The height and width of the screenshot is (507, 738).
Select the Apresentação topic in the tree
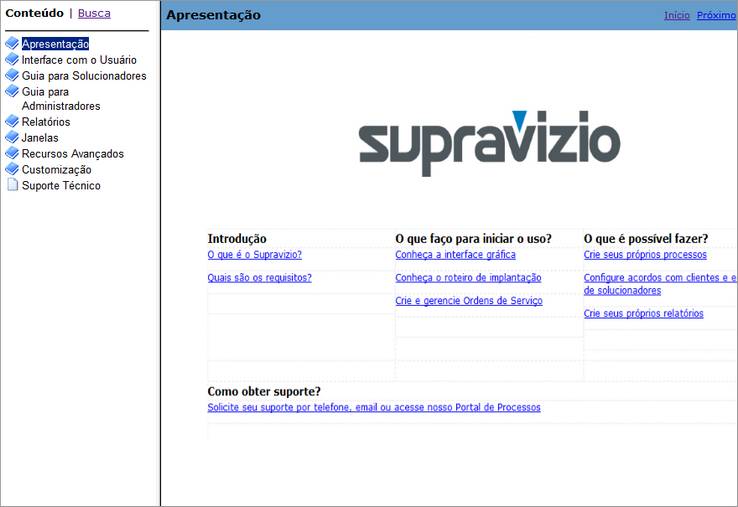(55, 44)
